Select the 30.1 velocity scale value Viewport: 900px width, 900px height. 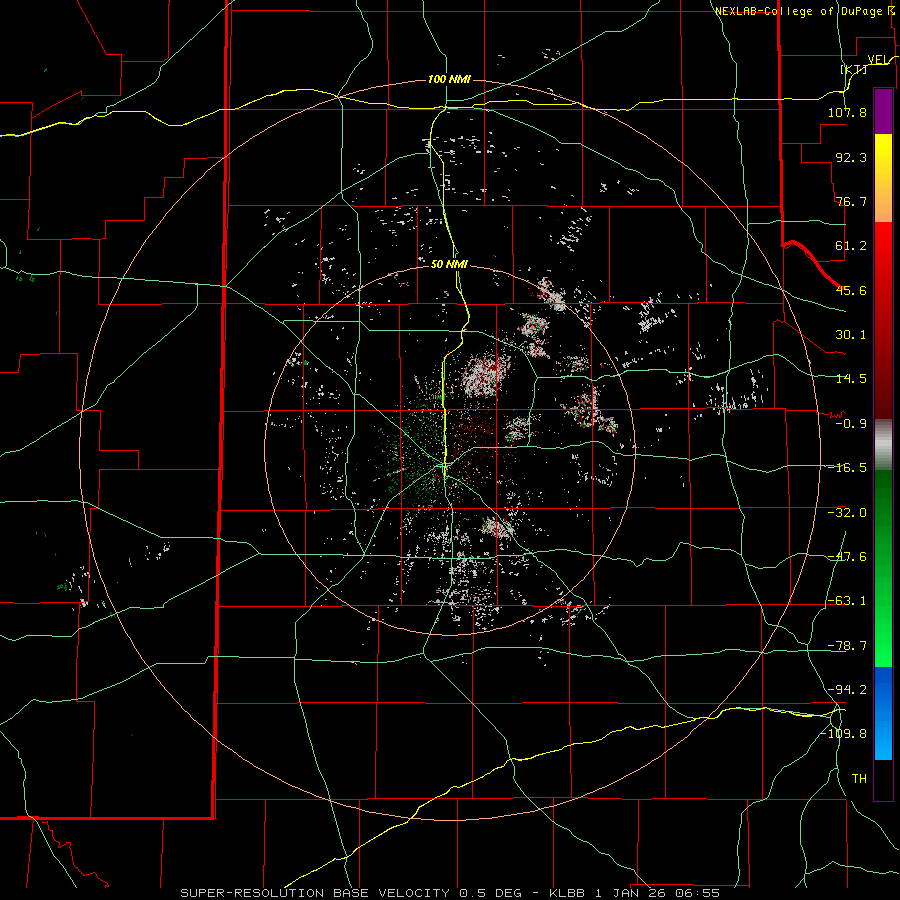click(851, 335)
